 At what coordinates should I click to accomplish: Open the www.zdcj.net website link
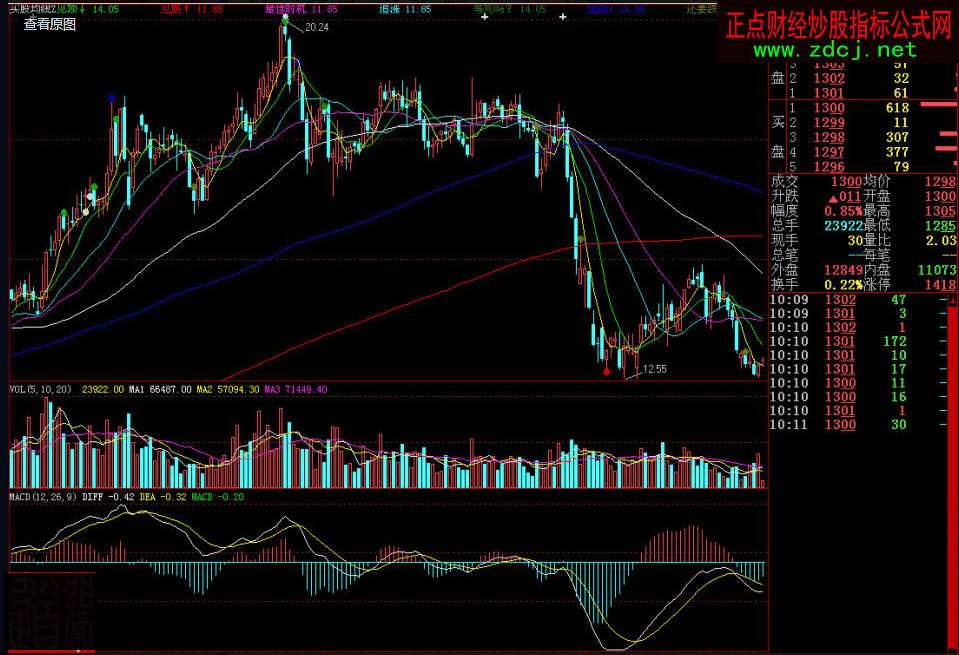[x=837, y=50]
